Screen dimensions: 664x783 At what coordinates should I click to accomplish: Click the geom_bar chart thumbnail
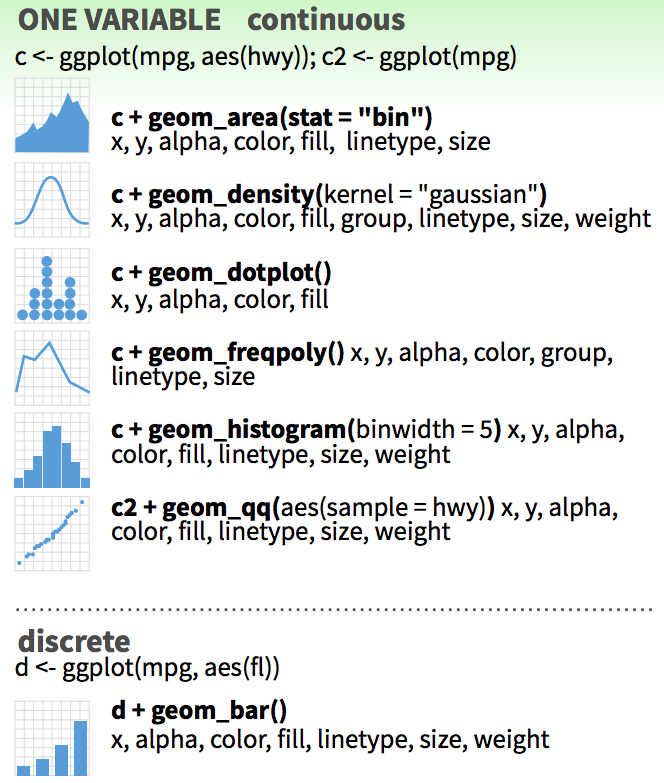[52, 738]
